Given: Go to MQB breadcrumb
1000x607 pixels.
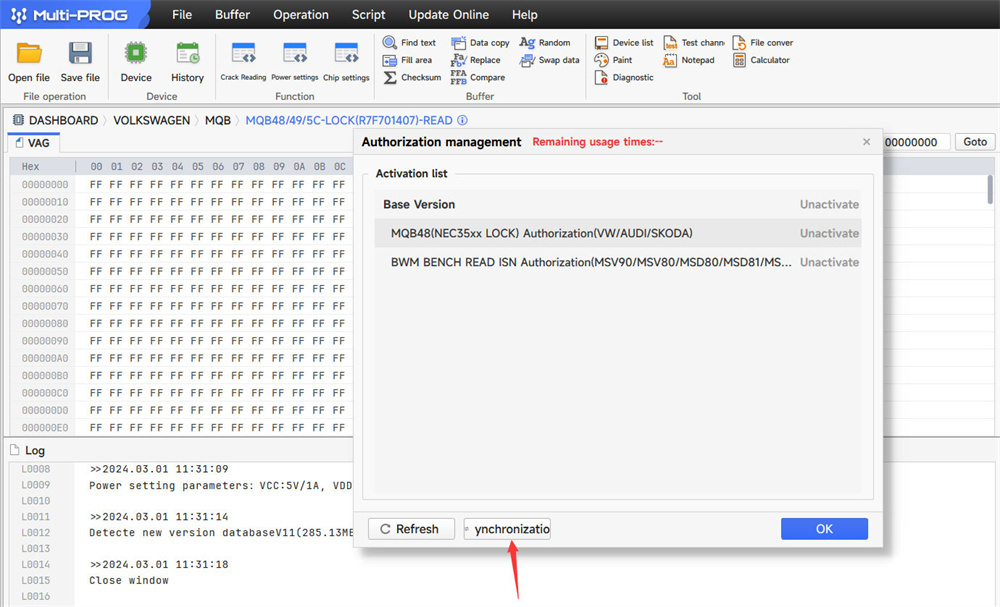Looking at the screenshot, I should tap(217, 120).
